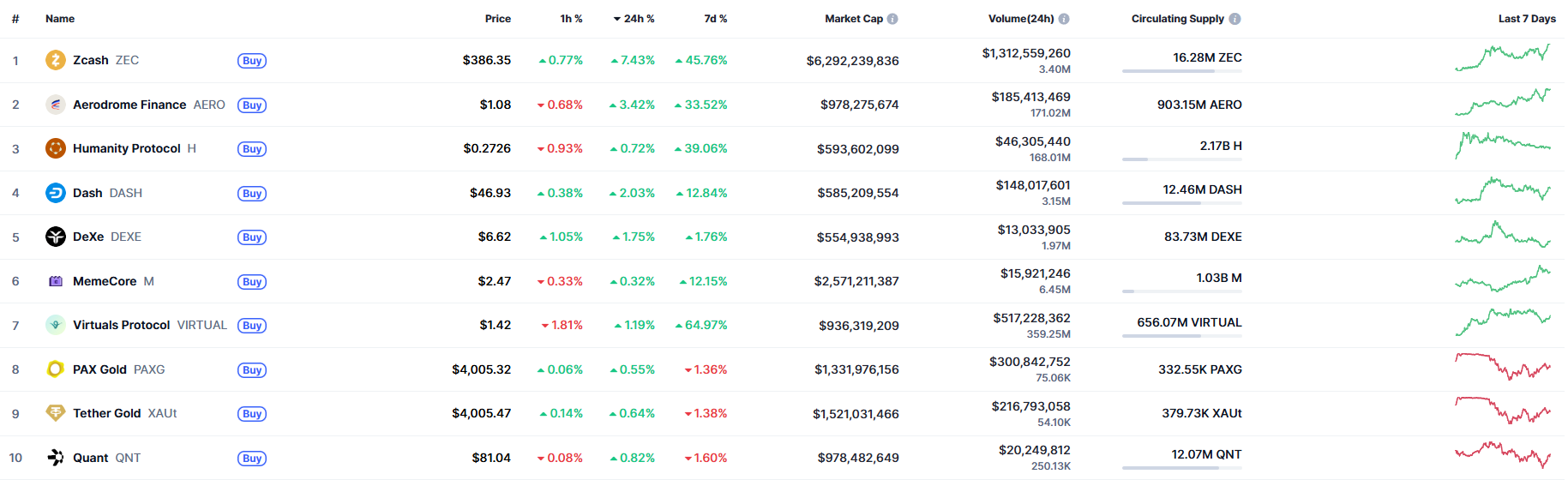
Task: Click the Dash coin logo icon
Action: point(56,193)
